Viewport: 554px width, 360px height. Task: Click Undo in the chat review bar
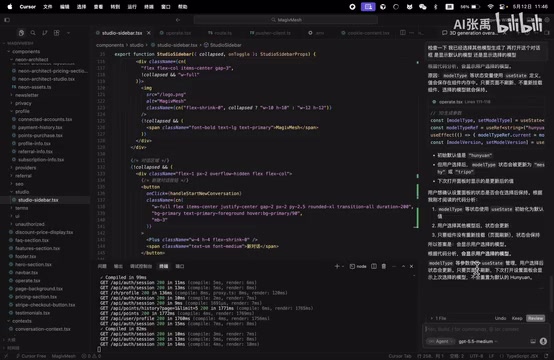pyautogui.click(x=500, y=318)
